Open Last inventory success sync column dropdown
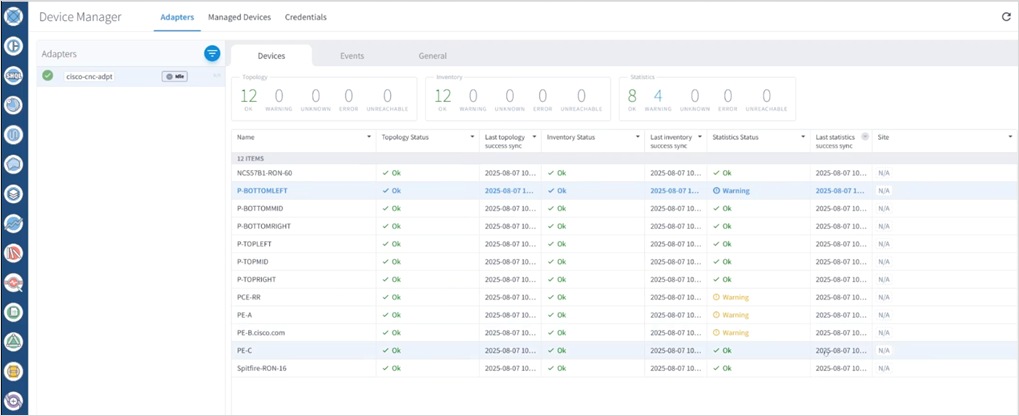This screenshot has height=416, width=1019. pos(700,137)
